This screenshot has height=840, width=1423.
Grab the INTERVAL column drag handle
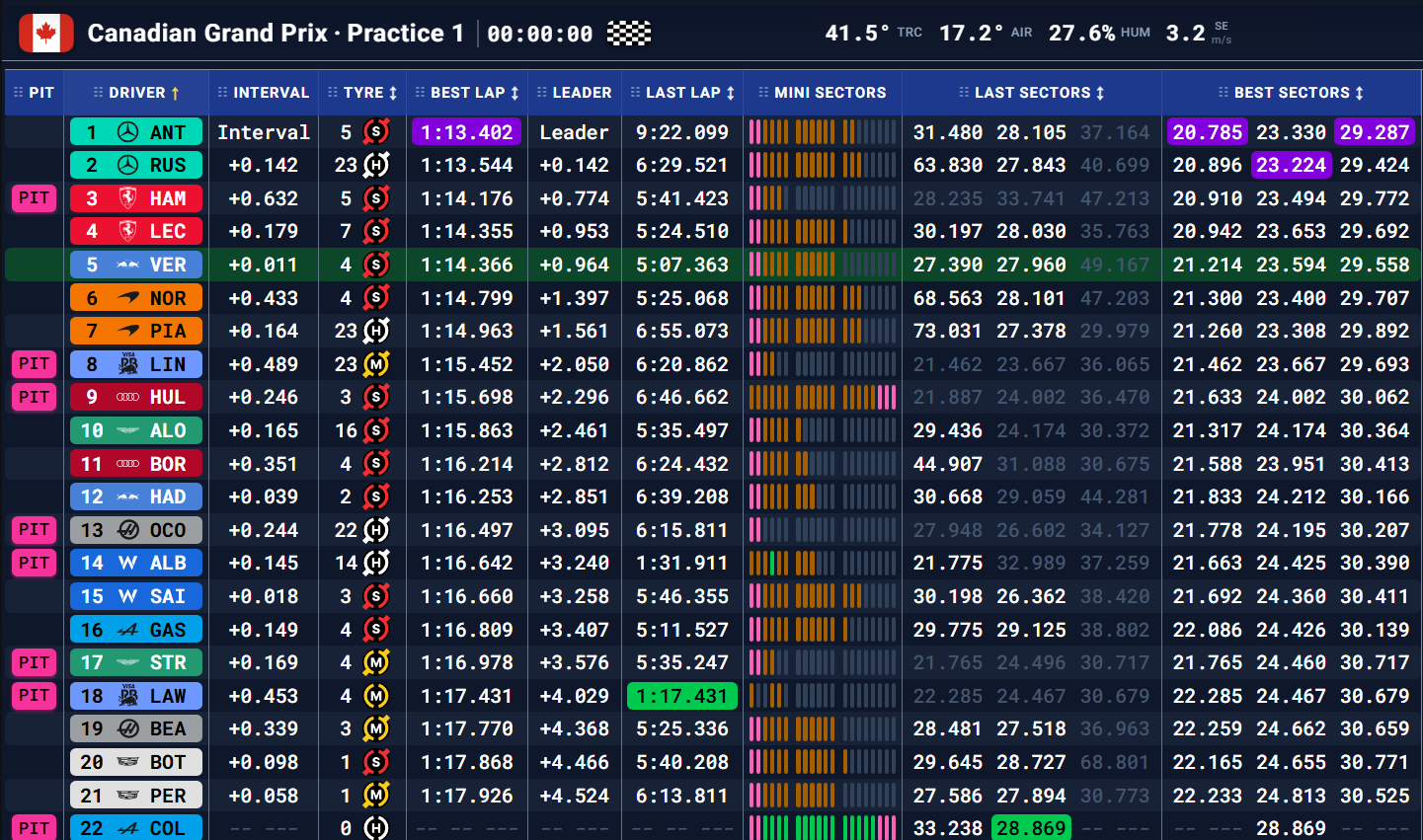(222, 93)
